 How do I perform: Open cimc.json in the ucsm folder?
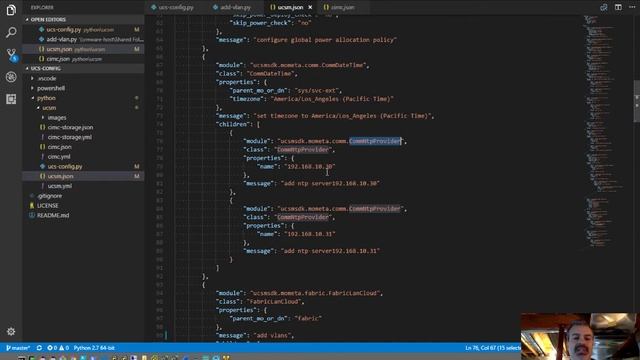tap(60, 147)
